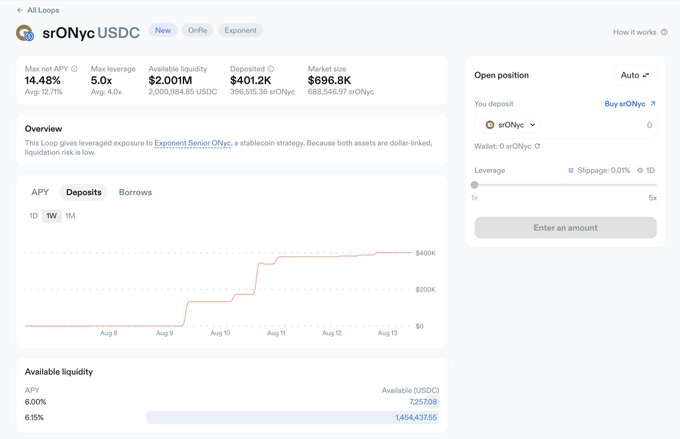The width and height of the screenshot is (680, 439).
Task: Open the How it works help icon
Action: pos(664,32)
